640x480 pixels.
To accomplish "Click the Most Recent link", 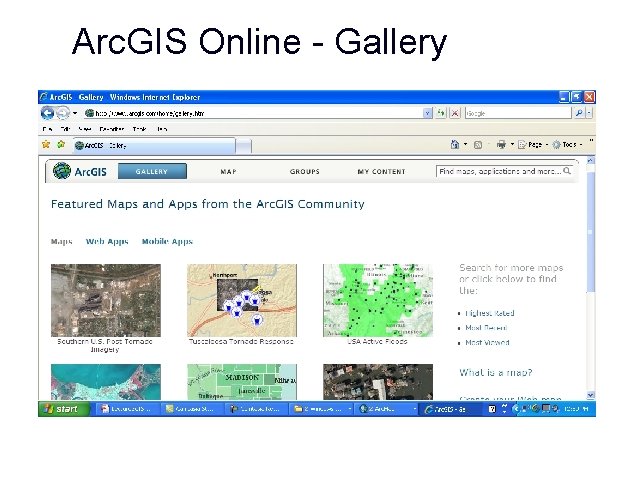I will [x=486, y=328].
